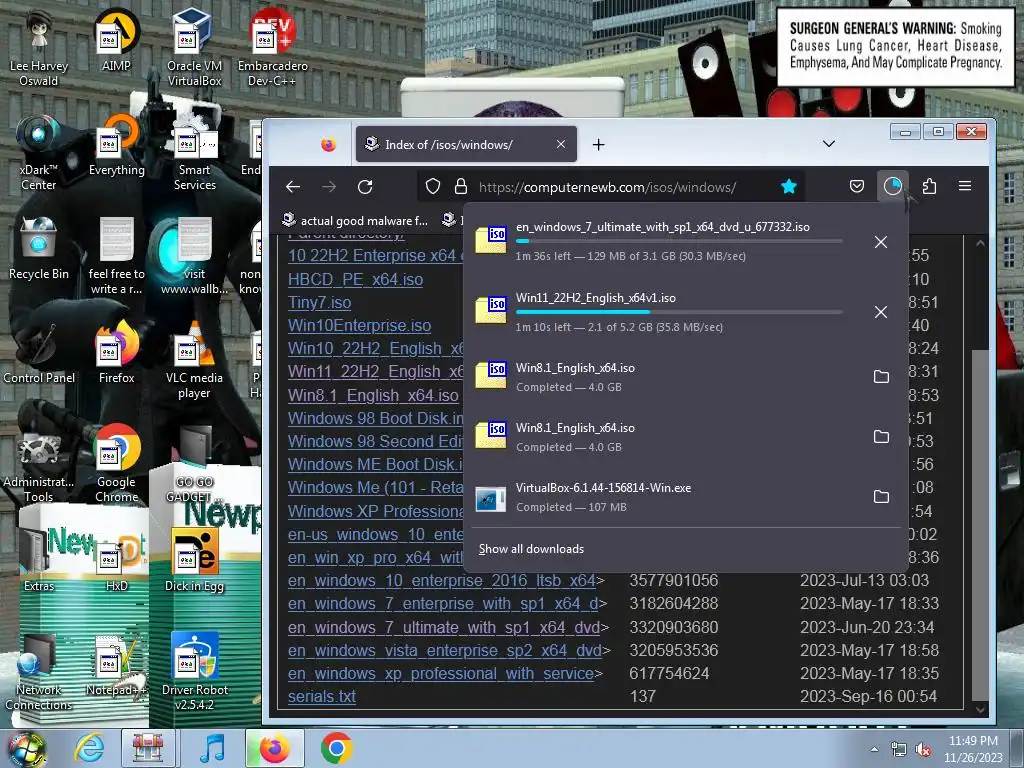Click the Firefox View pinned icon
Screen dimensions: 1024x768
(328, 144)
